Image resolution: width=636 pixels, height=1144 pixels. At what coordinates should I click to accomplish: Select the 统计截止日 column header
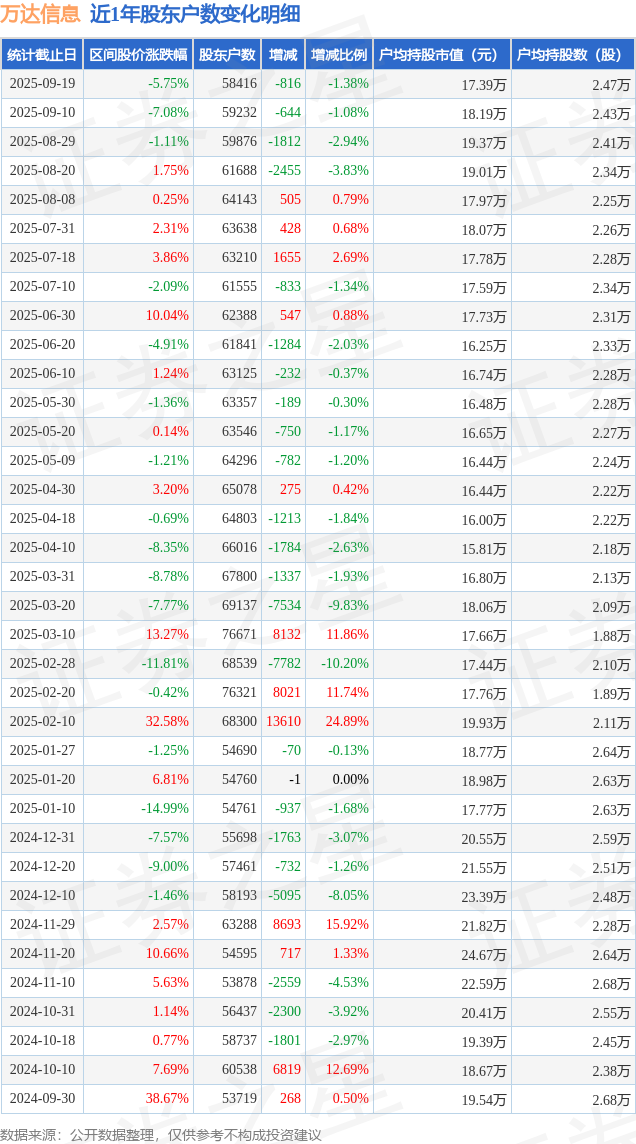click(x=42, y=55)
